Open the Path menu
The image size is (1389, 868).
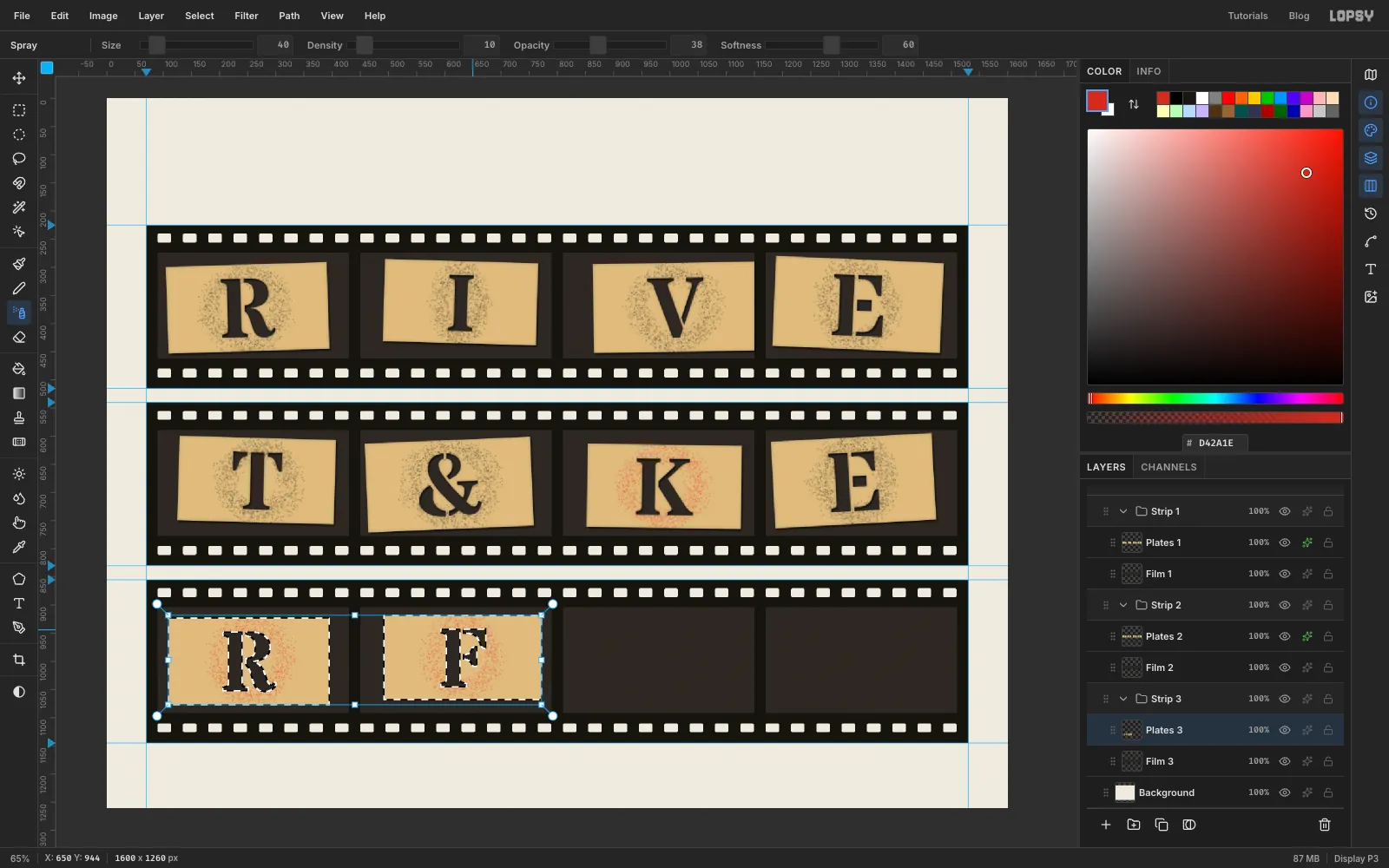pyautogui.click(x=289, y=16)
